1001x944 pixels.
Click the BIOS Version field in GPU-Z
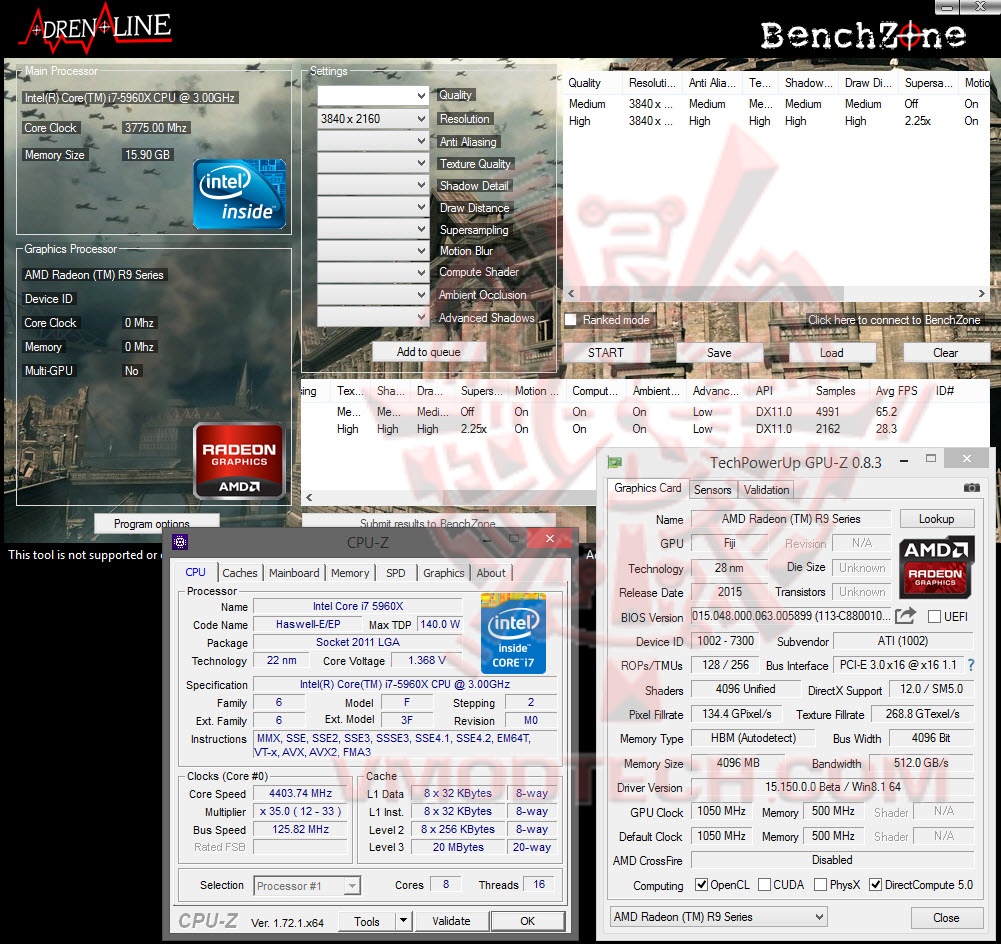click(x=791, y=617)
